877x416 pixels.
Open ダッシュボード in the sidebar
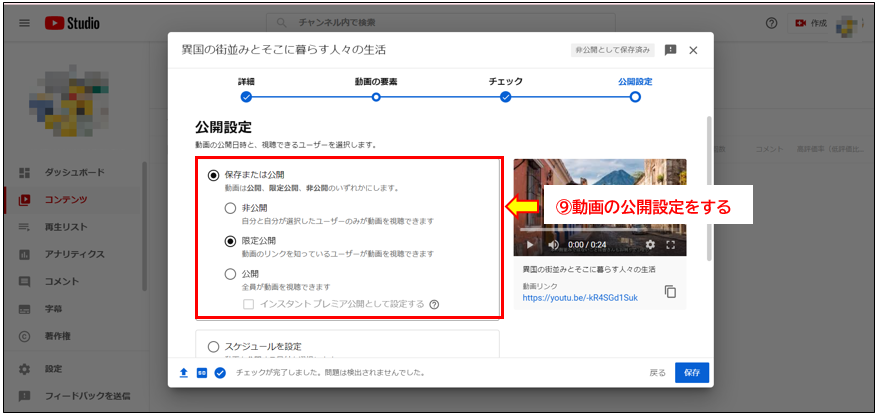coord(73,172)
